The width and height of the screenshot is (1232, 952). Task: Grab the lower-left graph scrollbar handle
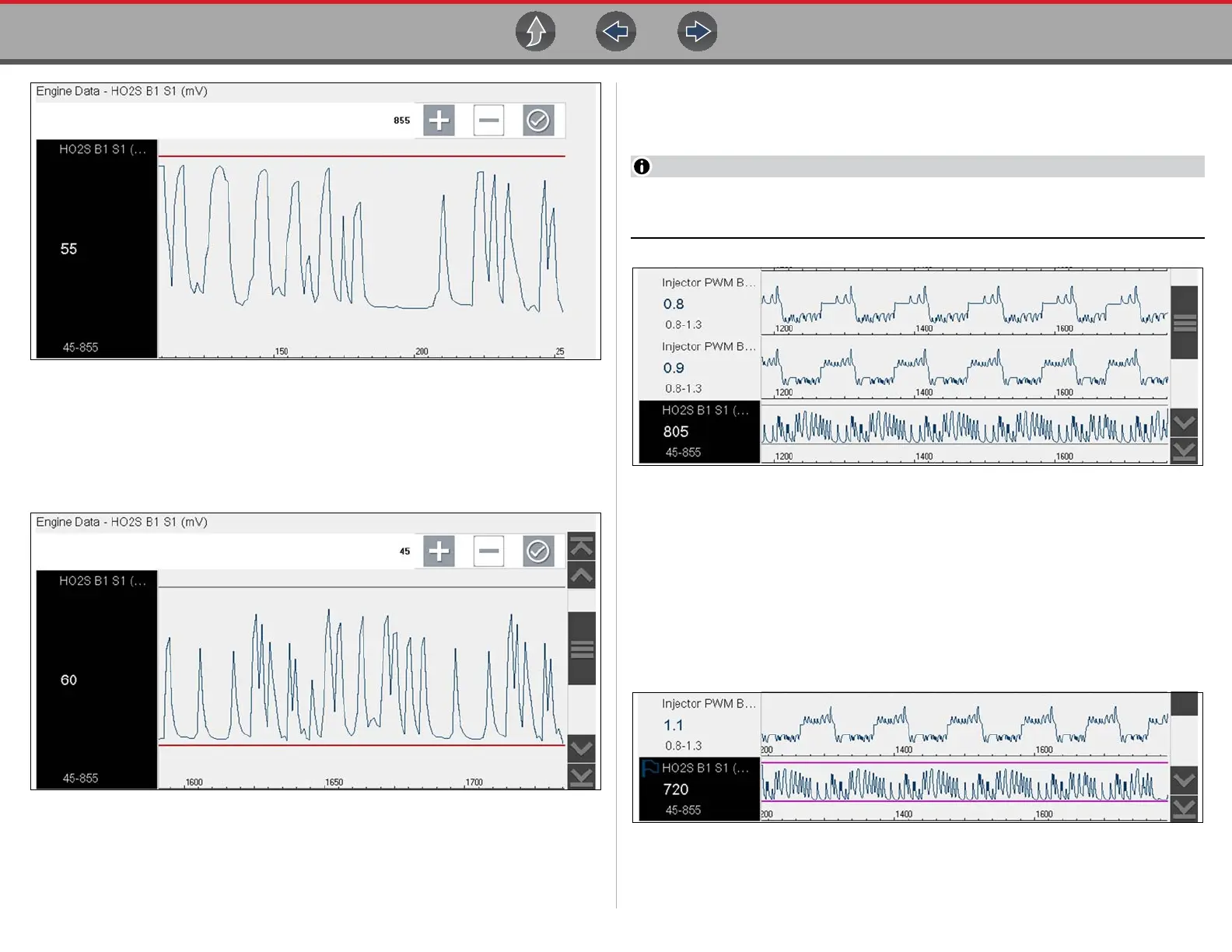pyautogui.click(x=582, y=648)
